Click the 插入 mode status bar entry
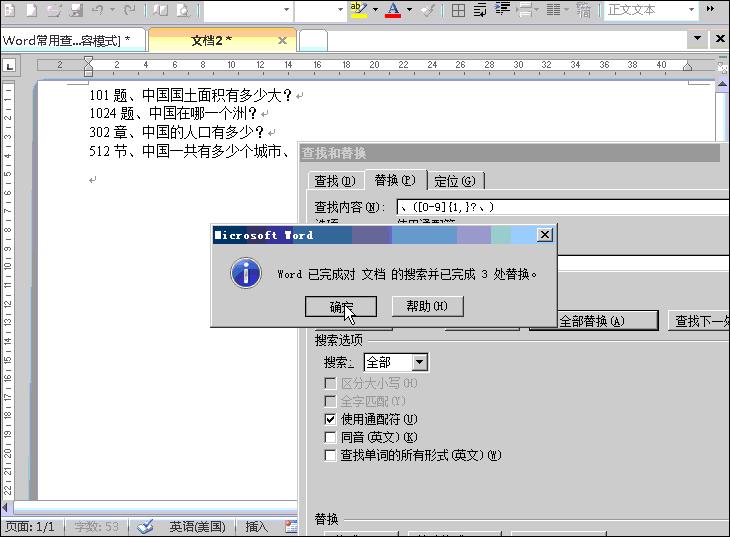 coord(257,527)
